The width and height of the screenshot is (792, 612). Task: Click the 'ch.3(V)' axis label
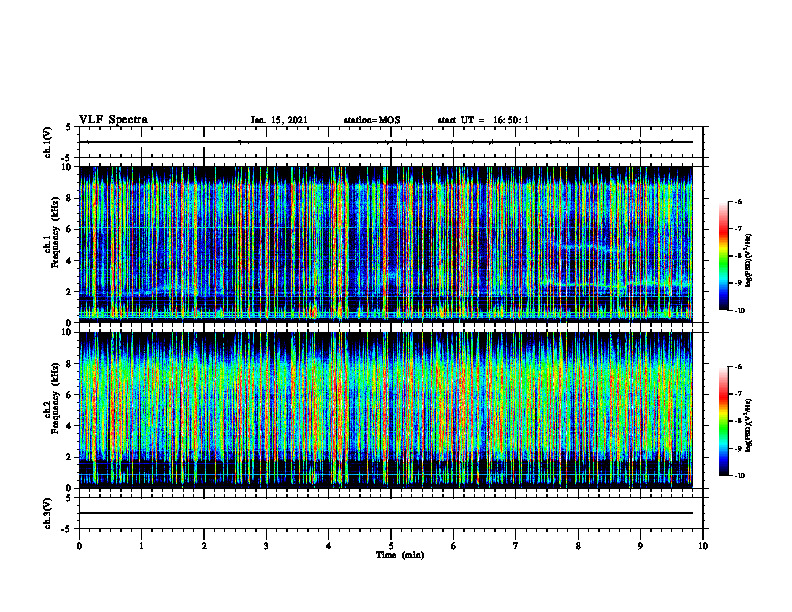(x=47, y=513)
